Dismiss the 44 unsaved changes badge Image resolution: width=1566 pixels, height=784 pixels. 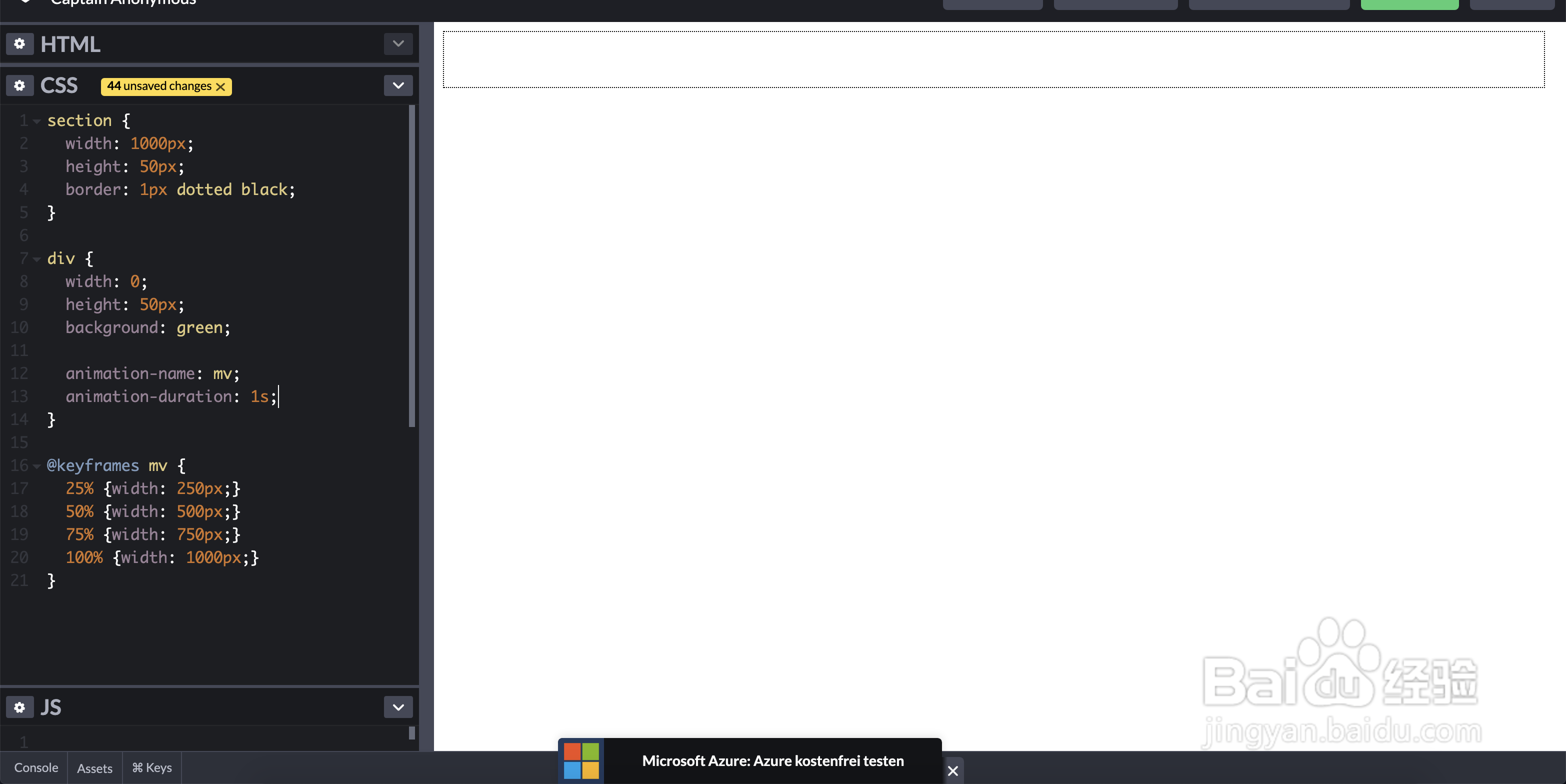point(220,87)
